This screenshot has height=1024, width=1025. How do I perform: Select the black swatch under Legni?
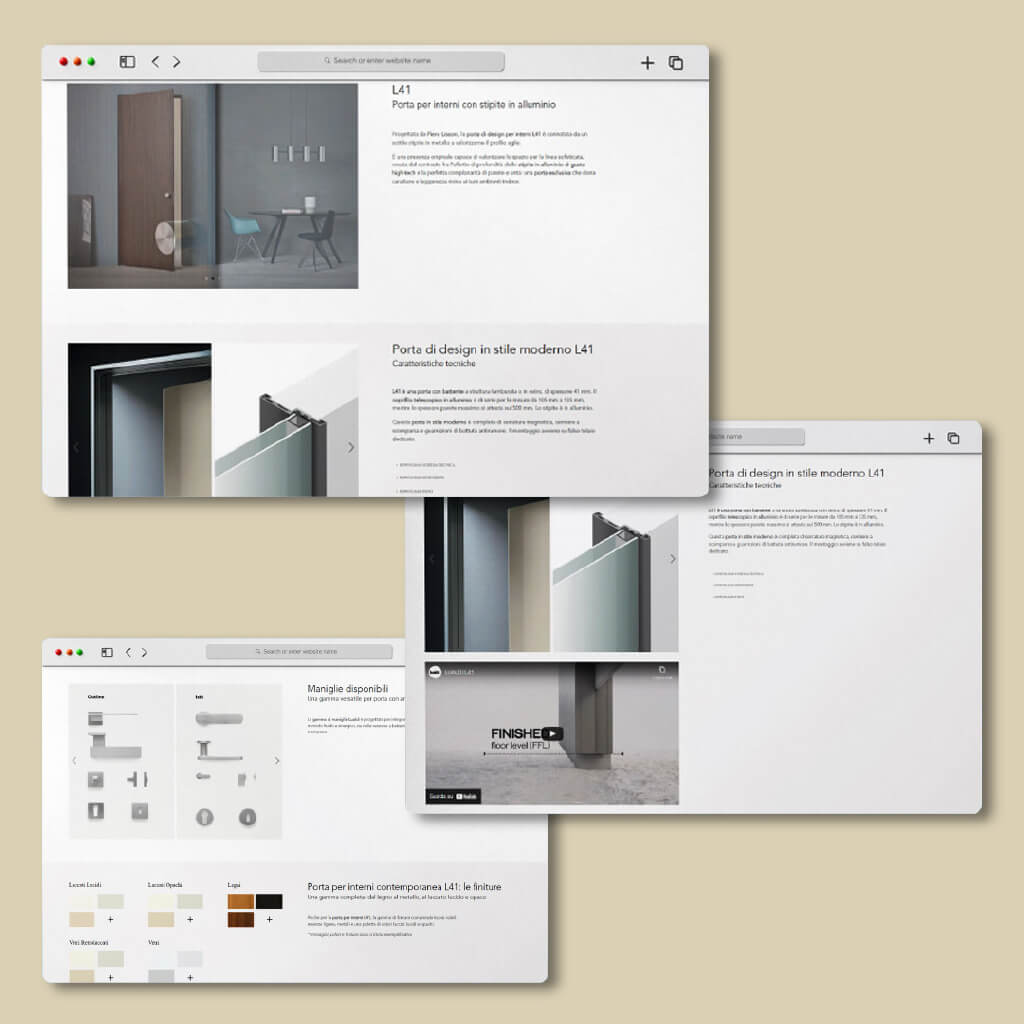pyautogui.click(x=269, y=901)
